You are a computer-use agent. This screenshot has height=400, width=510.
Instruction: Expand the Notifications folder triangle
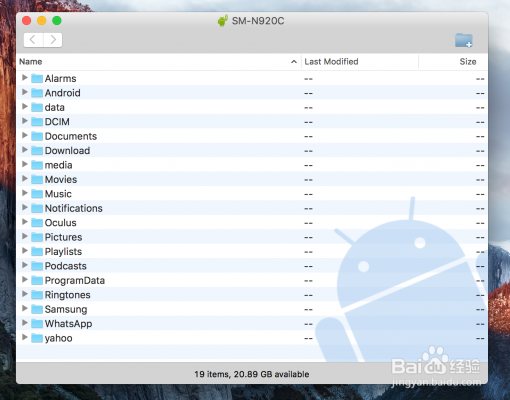25,207
